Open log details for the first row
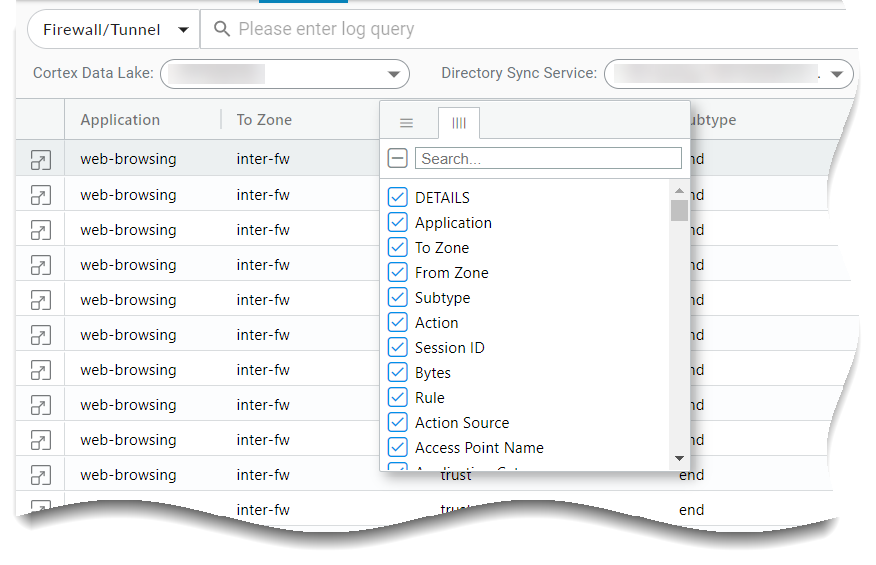Viewport: 876px width, 565px height. click(x=40, y=159)
